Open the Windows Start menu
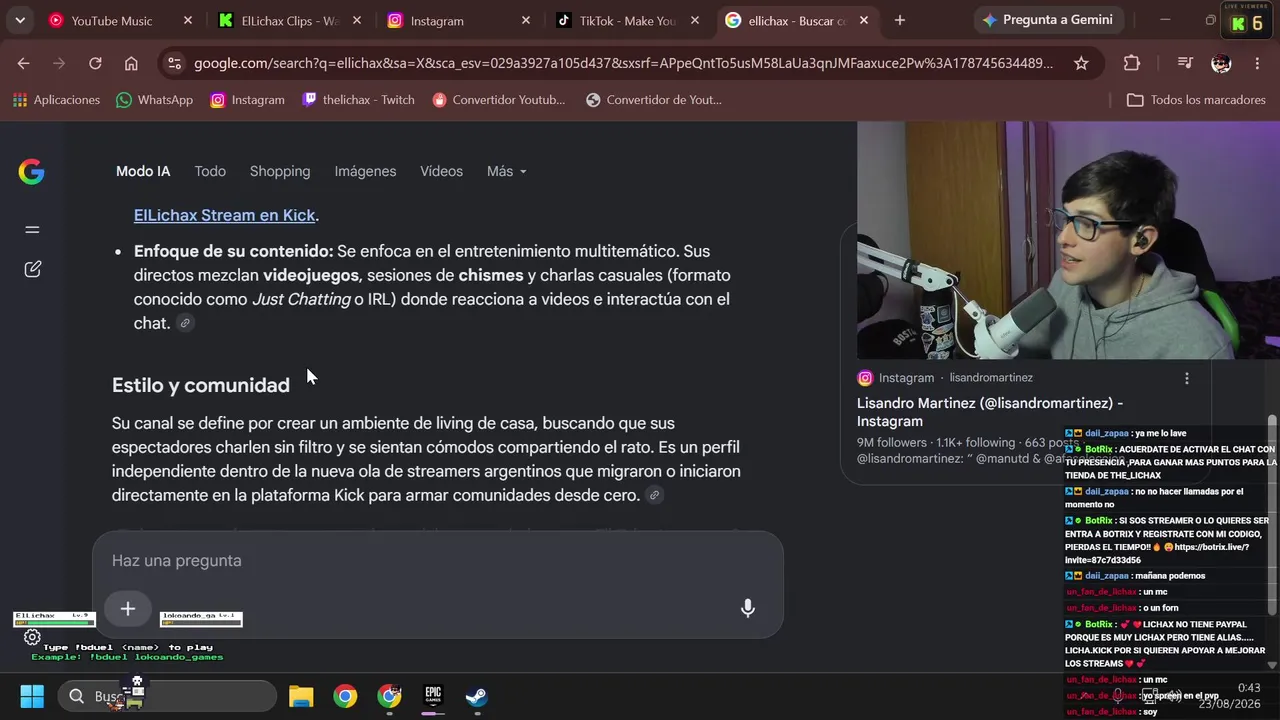1280x720 pixels. (x=32, y=696)
